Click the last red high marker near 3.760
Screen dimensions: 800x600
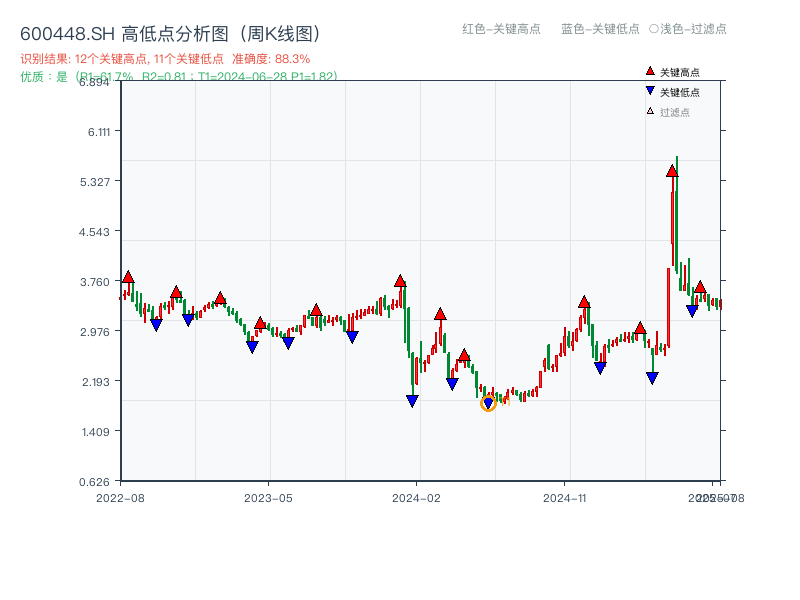pyautogui.click(x=700, y=287)
